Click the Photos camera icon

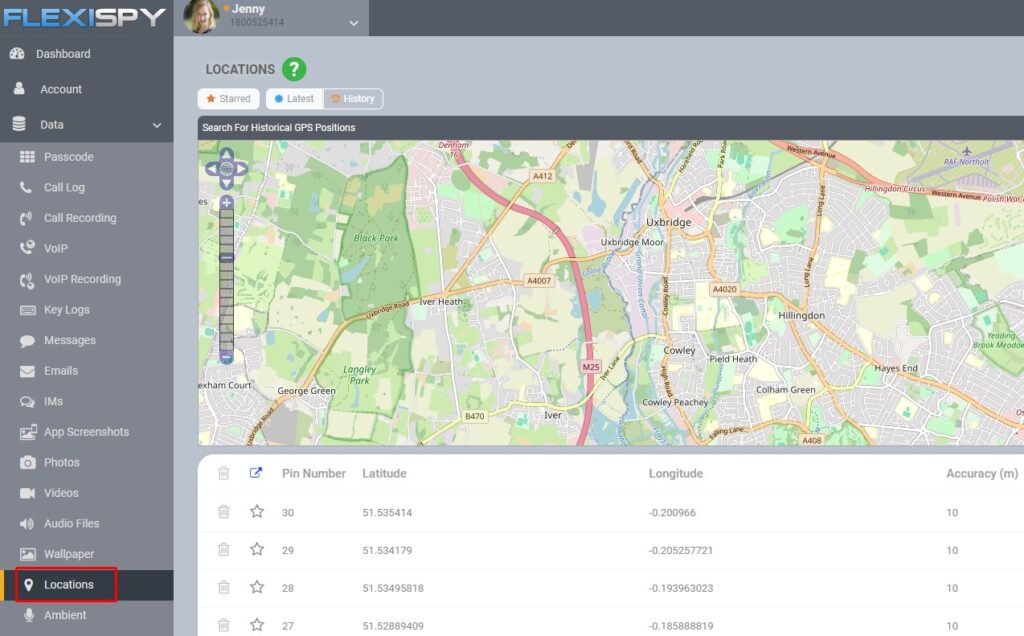tap(27, 462)
